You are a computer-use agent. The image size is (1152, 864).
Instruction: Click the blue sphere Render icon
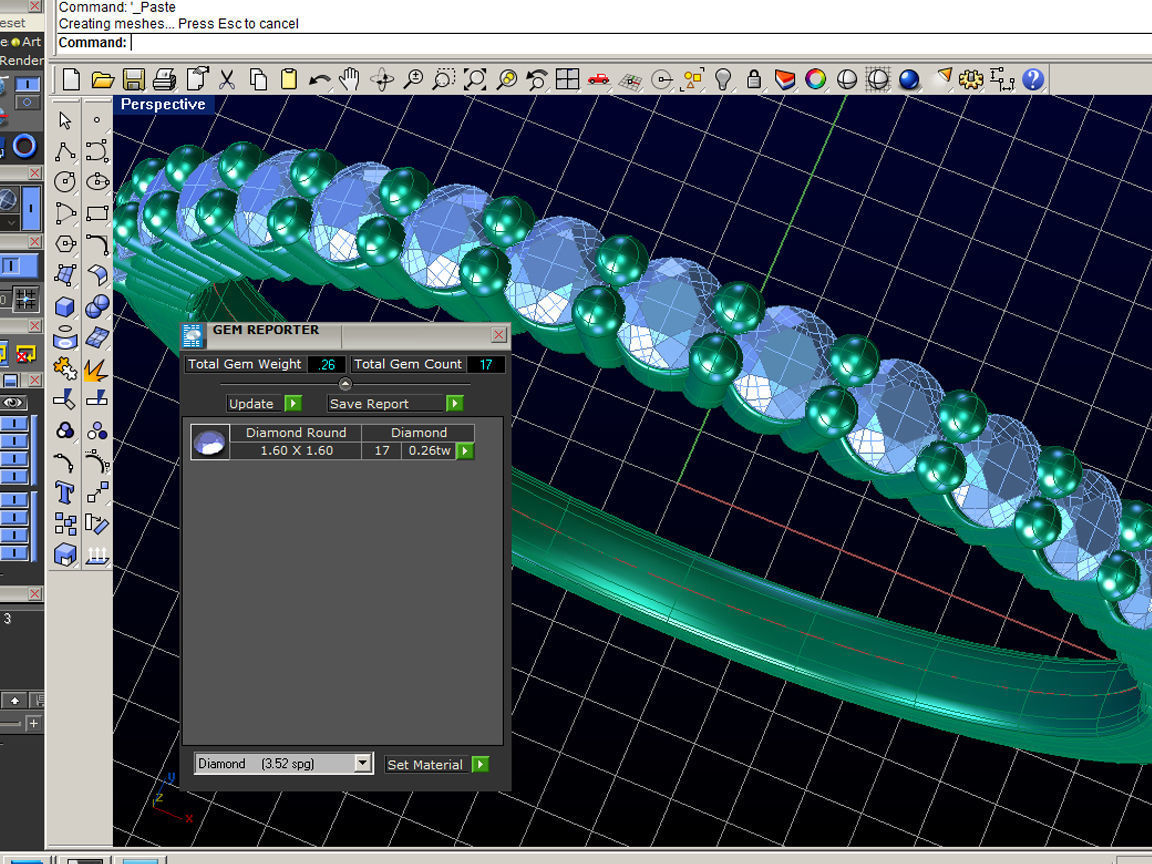tap(909, 79)
